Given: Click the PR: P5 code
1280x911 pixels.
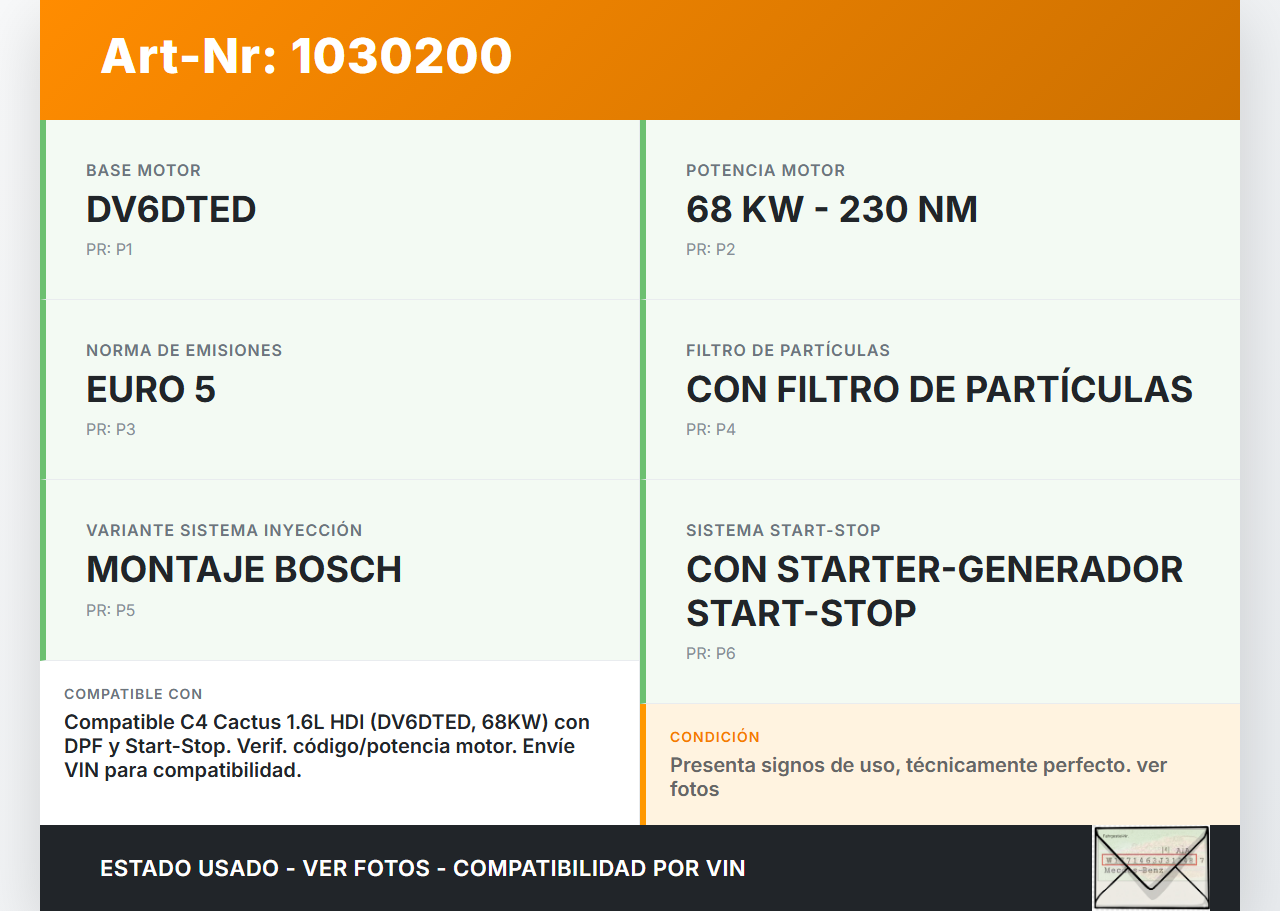Looking at the screenshot, I should 110,610.
